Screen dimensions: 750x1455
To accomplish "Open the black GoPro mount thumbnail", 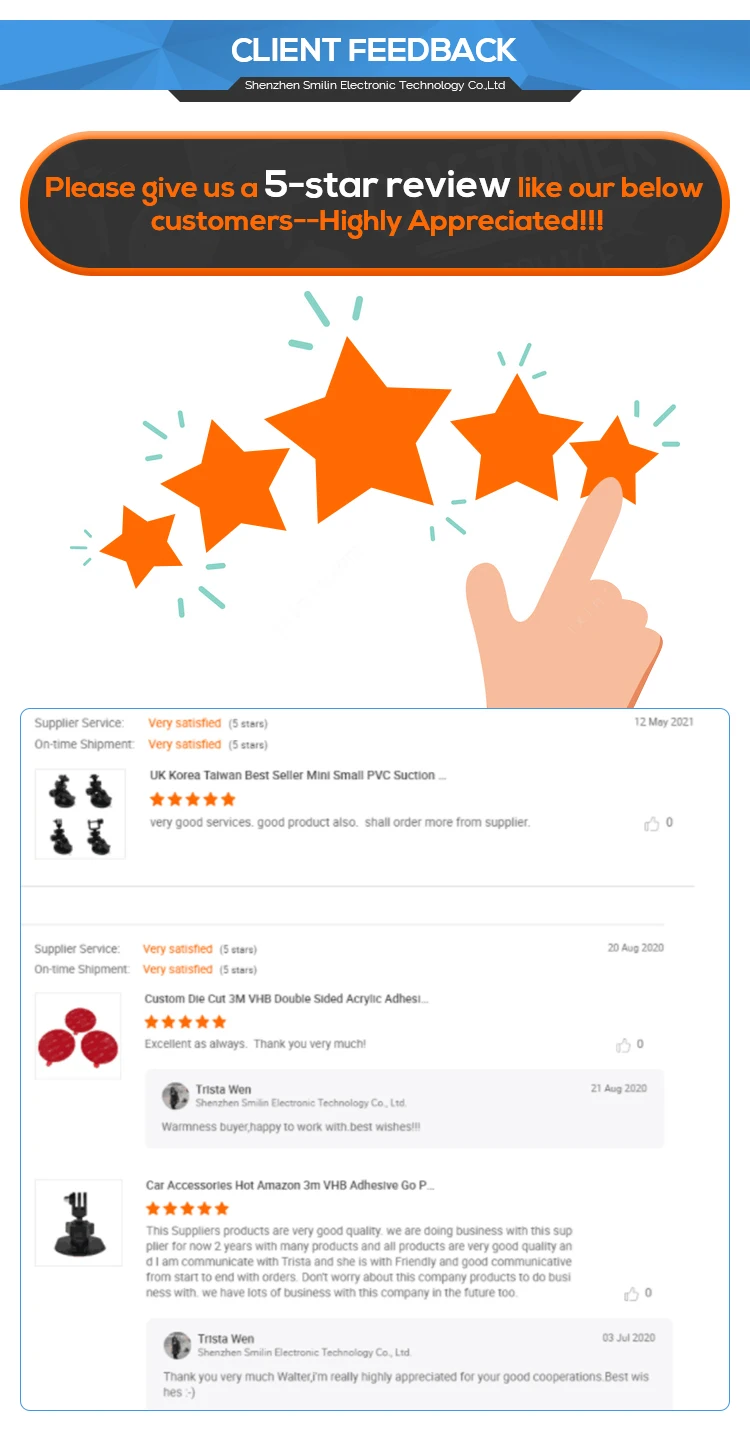I will point(78,1222).
